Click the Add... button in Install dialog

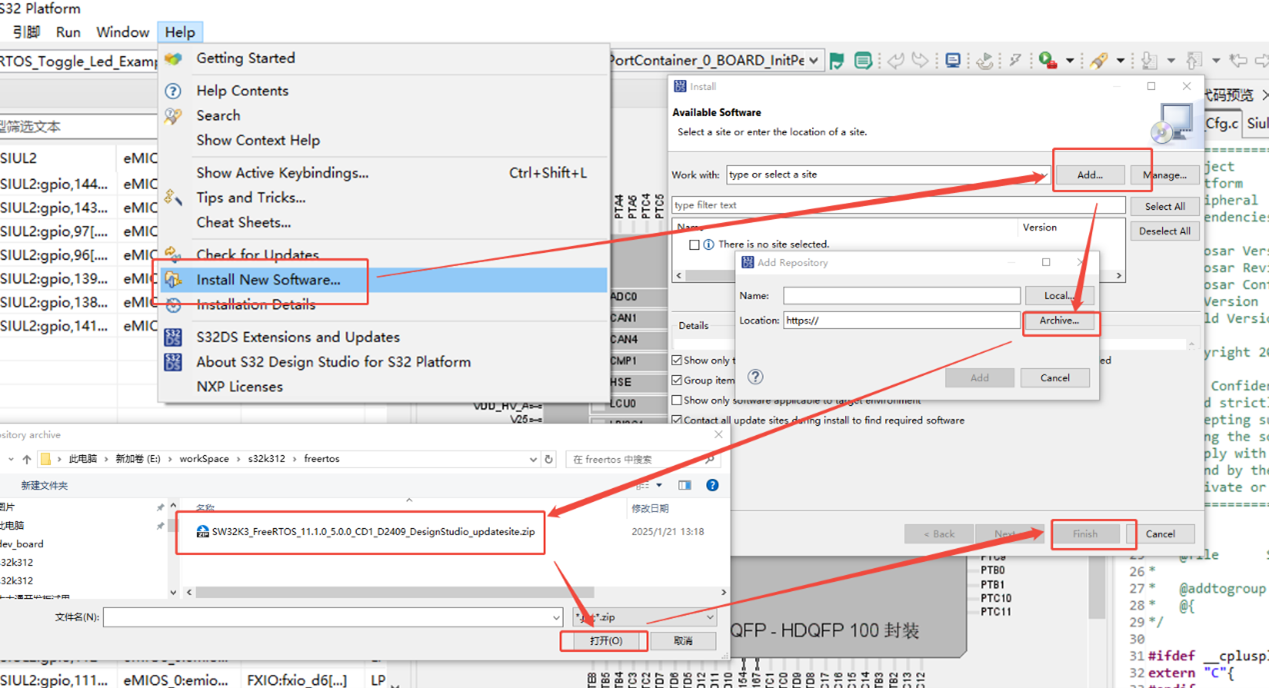[x=1089, y=175]
